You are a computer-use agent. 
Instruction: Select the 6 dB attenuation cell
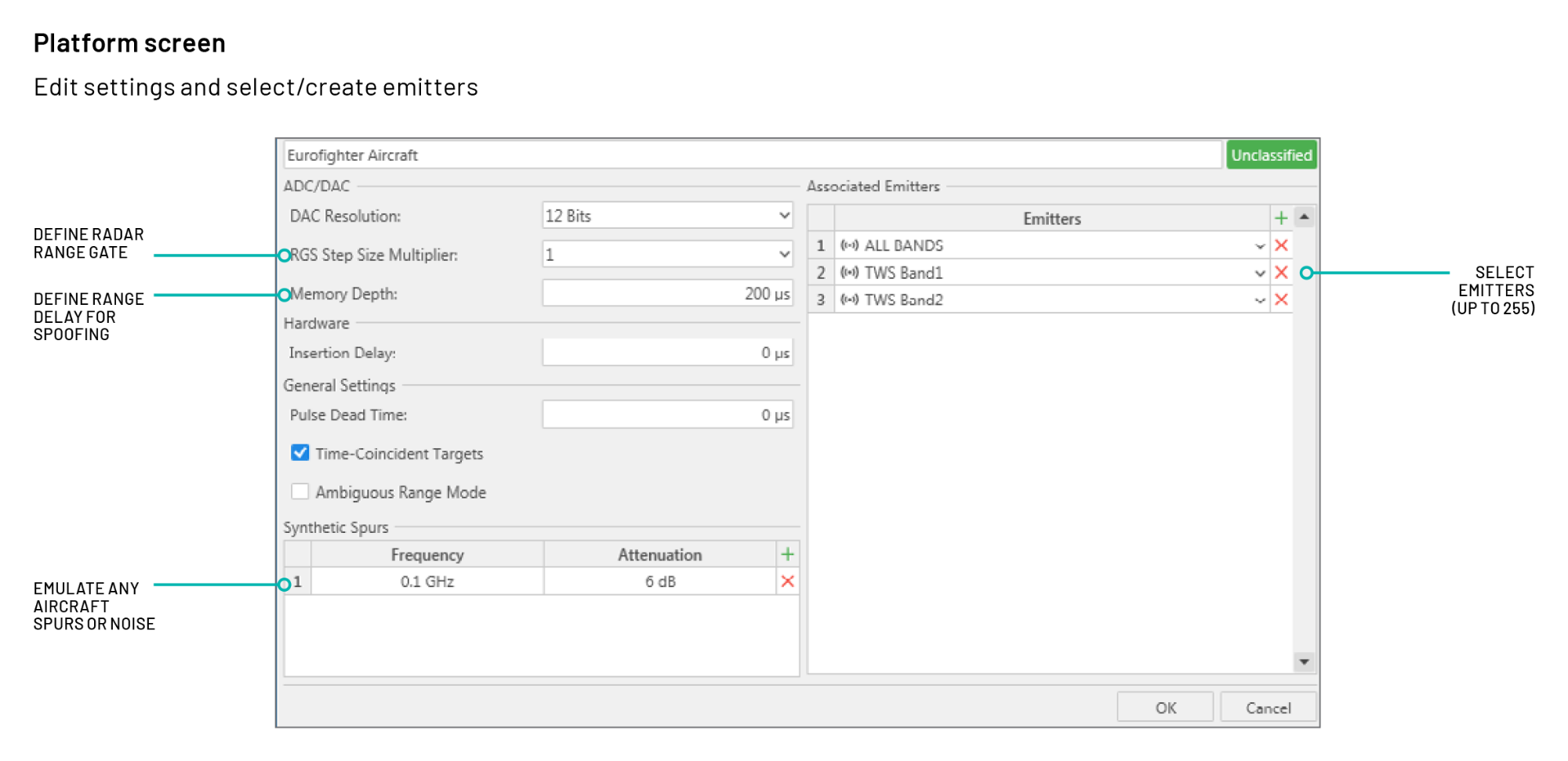tap(660, 582)
